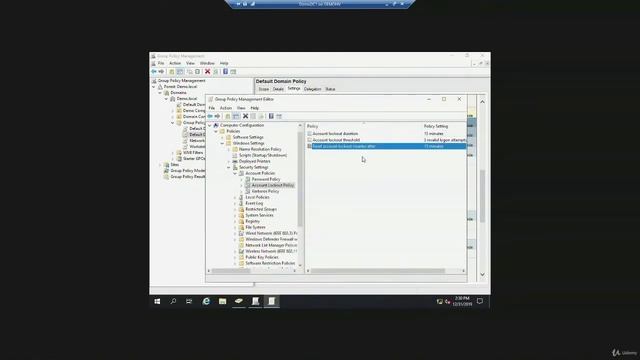
Task: Click the Up one level icon in Editor toolbar
Action: point(228,116)
